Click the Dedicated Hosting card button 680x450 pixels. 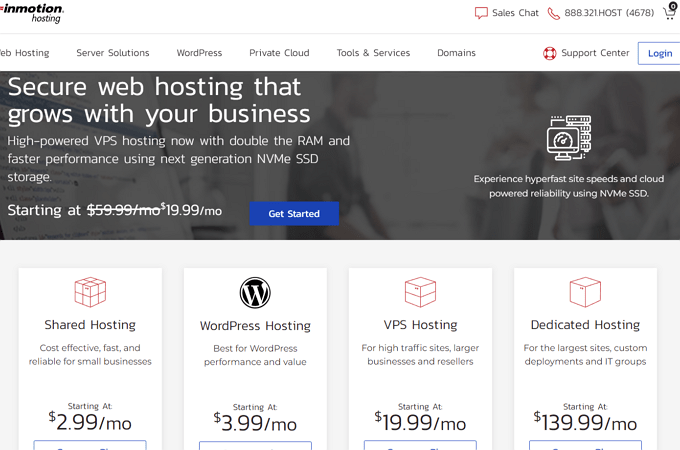coord(585,445)
